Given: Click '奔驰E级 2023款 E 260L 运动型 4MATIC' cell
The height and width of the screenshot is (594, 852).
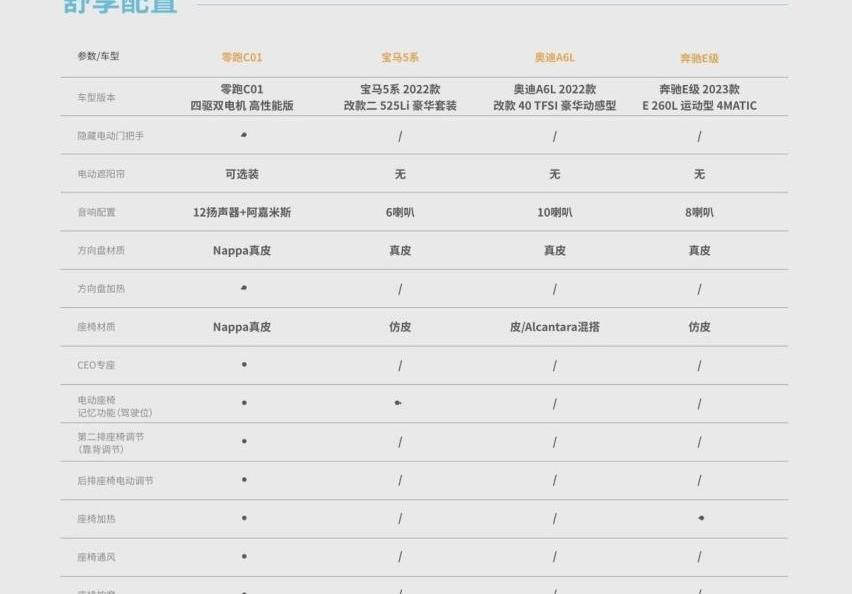Looking at the screenshot, I should point(699,97).
